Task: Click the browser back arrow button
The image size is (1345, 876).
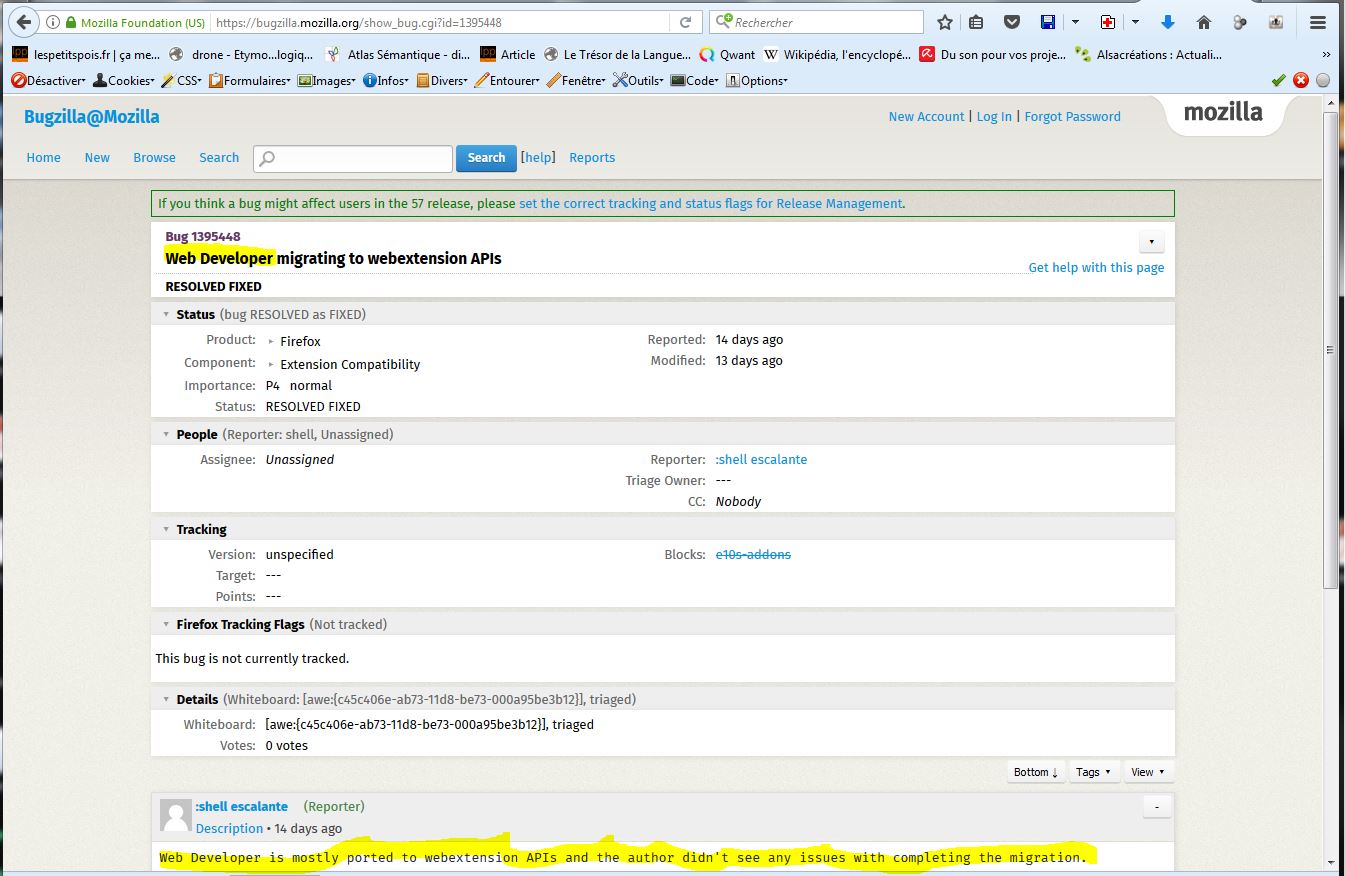Action: click(x=24, y=22)
